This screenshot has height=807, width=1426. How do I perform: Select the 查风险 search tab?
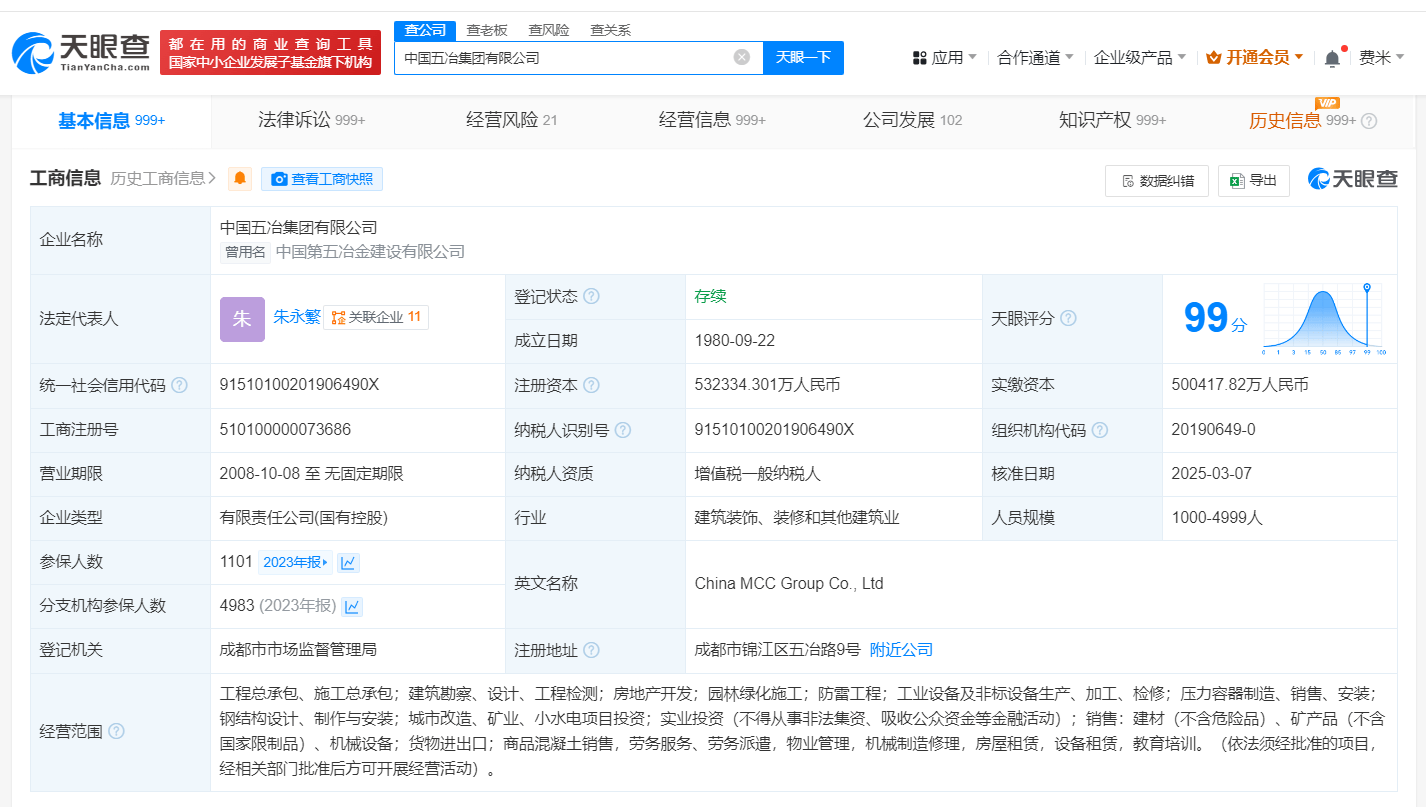tap(549, 30)
